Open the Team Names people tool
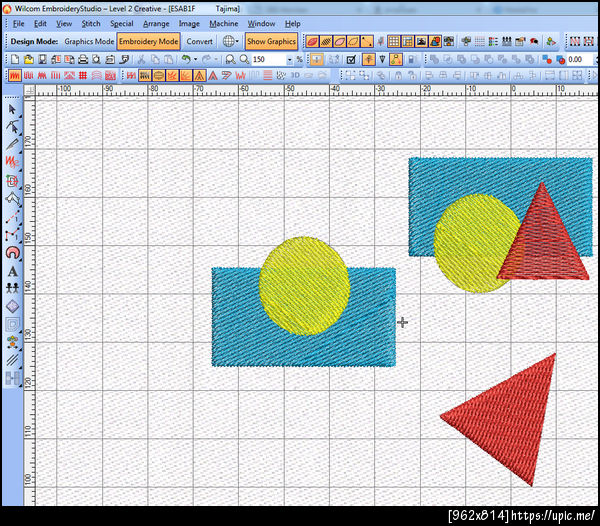600x526 pixels. (x=12, y=288)
